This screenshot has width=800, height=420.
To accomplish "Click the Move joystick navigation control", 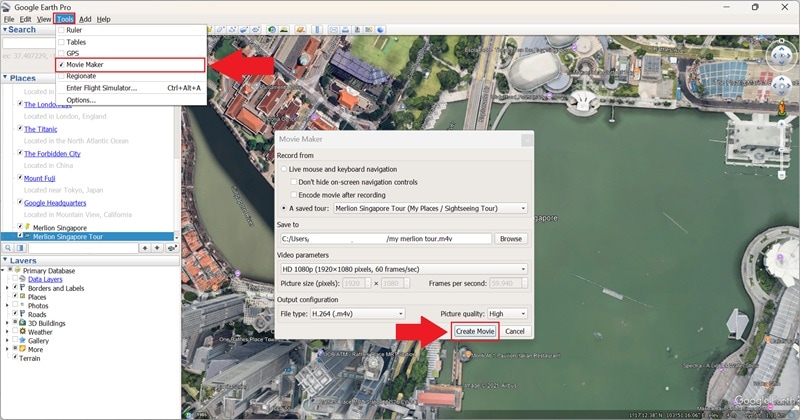I will (x=781, y=86).
